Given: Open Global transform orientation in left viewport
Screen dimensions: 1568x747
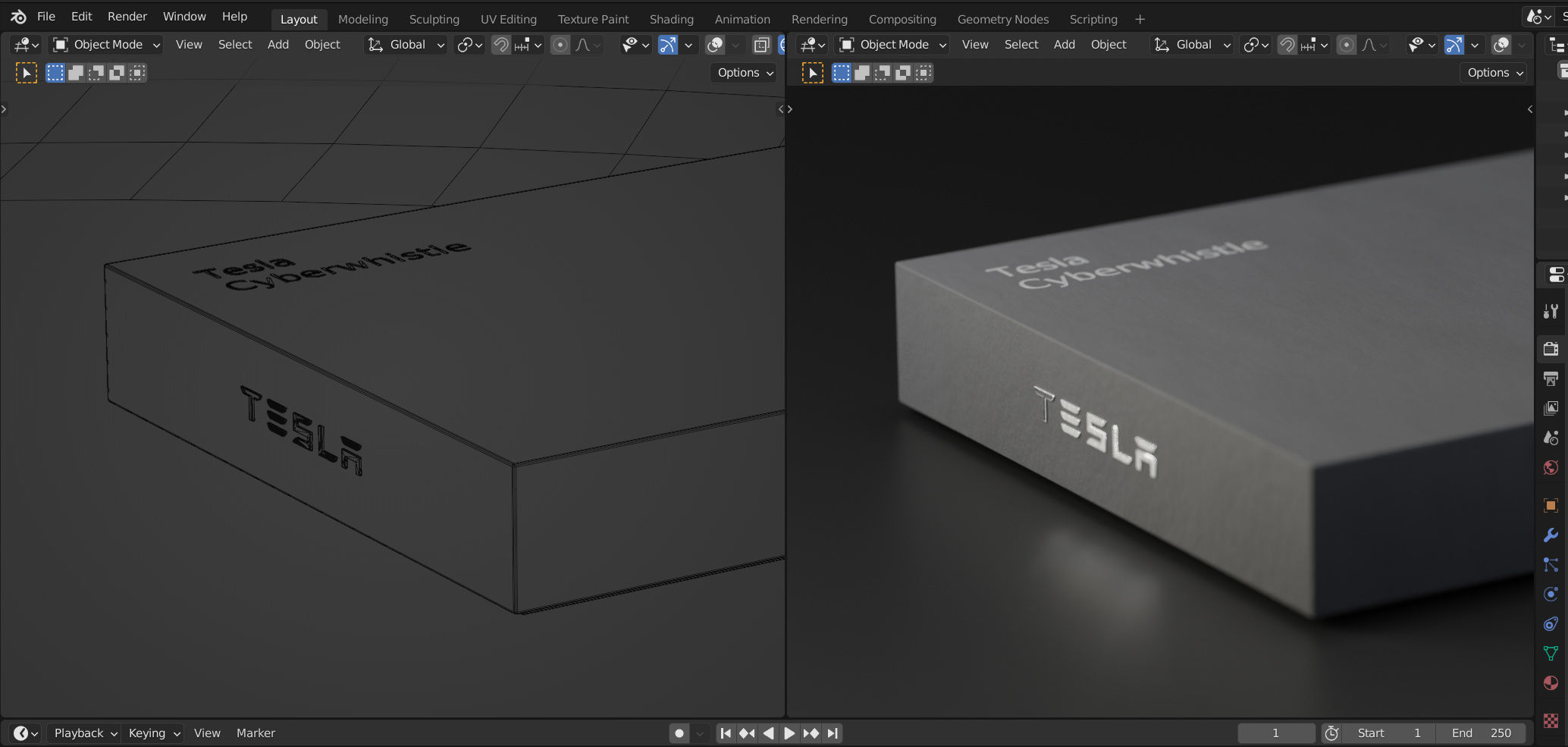Looking at the screenshot, I should click(406, 45).
